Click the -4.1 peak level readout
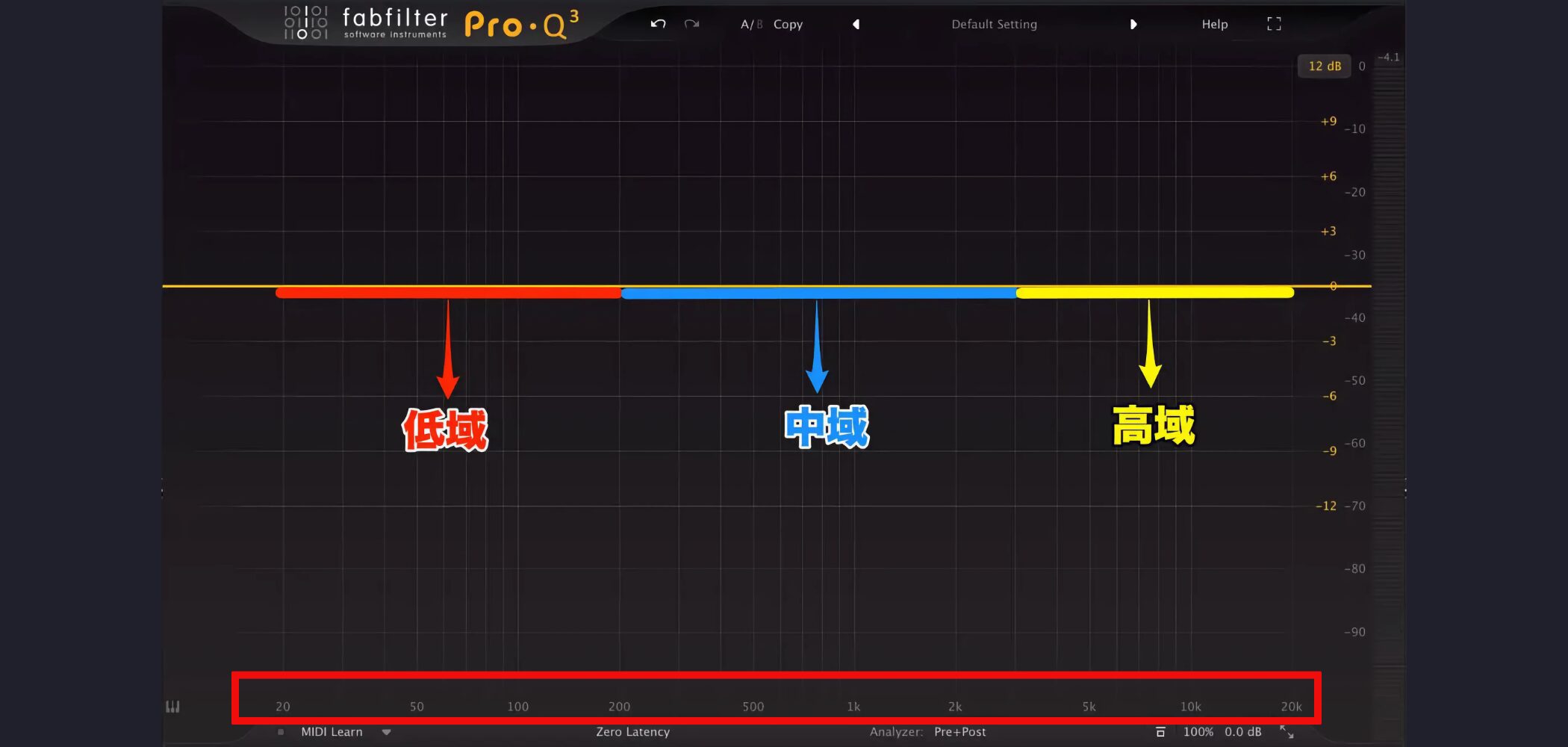This screenshot has height=747, width=1568. [x=1388, y=57]
